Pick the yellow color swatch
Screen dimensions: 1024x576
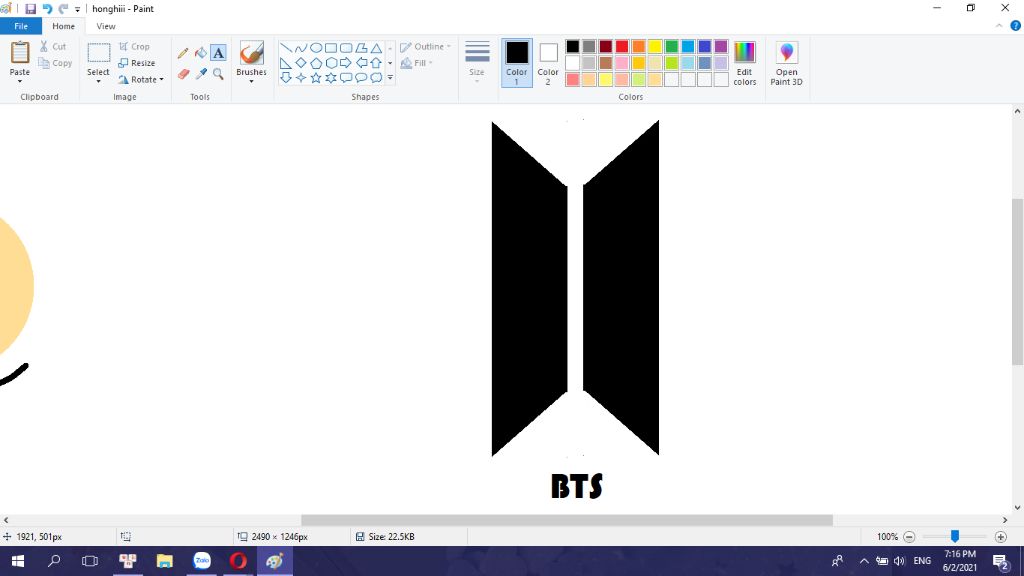click(x=655, y=46)
